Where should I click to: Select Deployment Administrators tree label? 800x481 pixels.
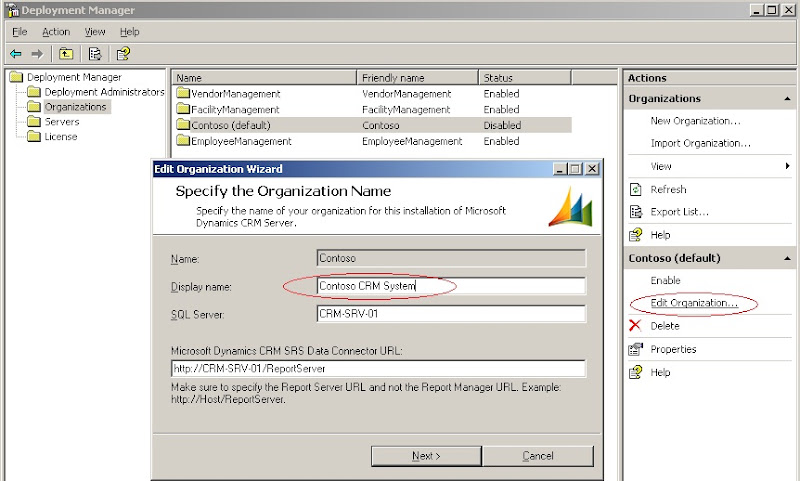[x=104, y=92]
